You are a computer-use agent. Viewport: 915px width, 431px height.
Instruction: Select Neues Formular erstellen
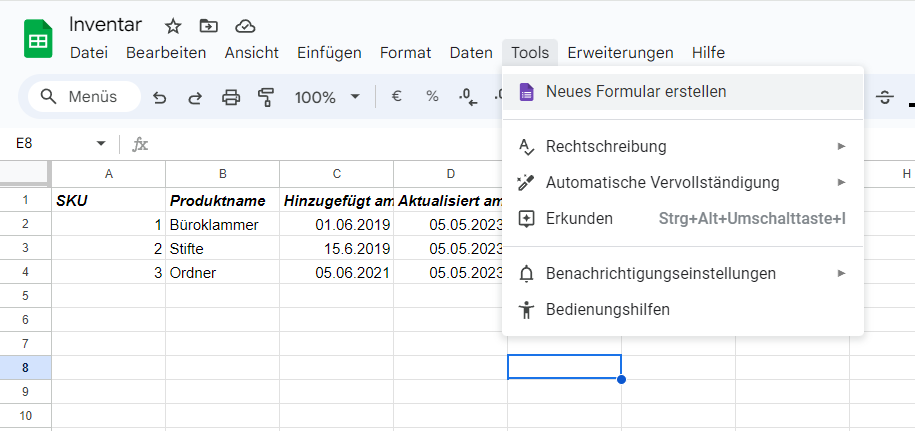[636, 92]
